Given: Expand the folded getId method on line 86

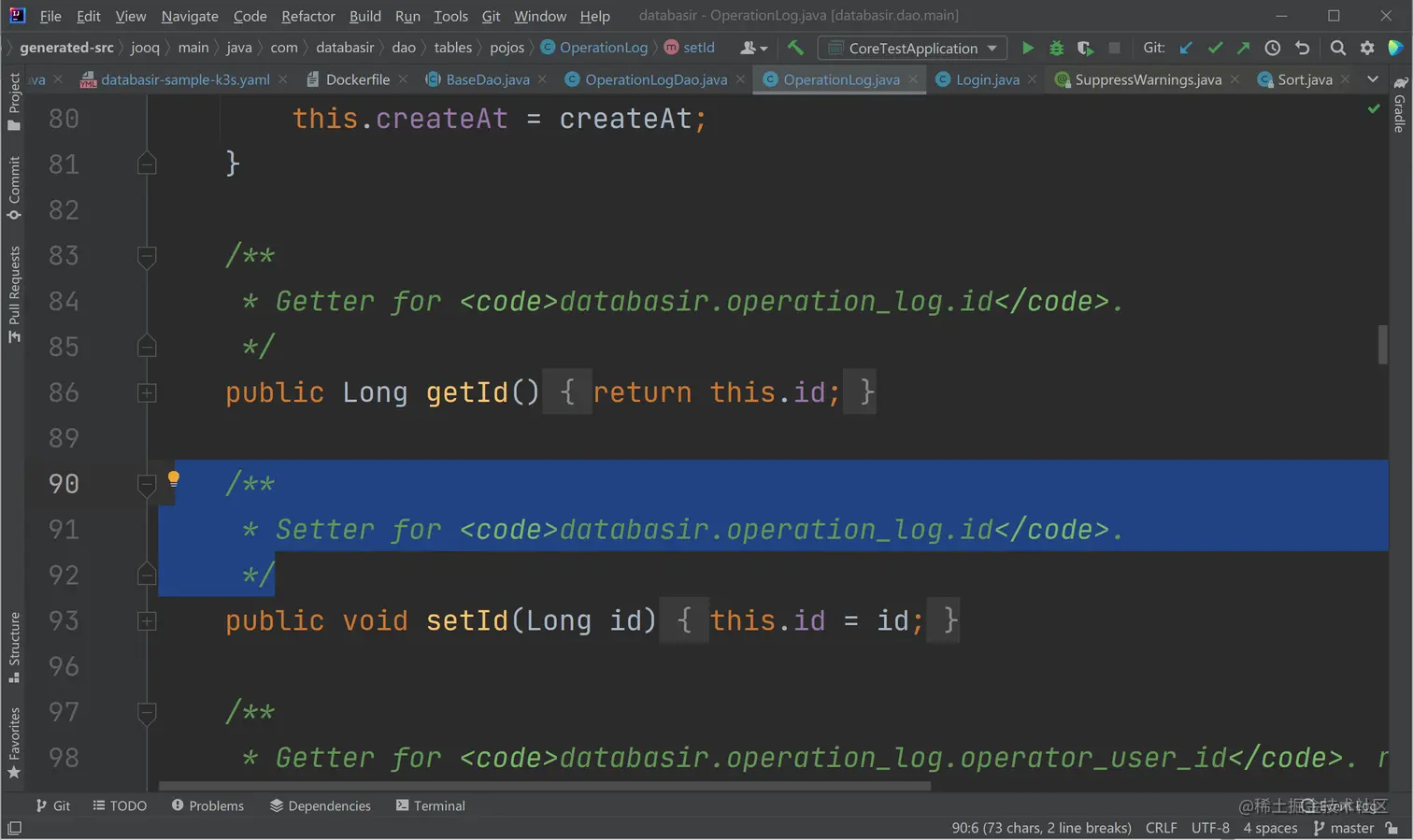Looking at the screenshot, I should click(x=147, y=392).
